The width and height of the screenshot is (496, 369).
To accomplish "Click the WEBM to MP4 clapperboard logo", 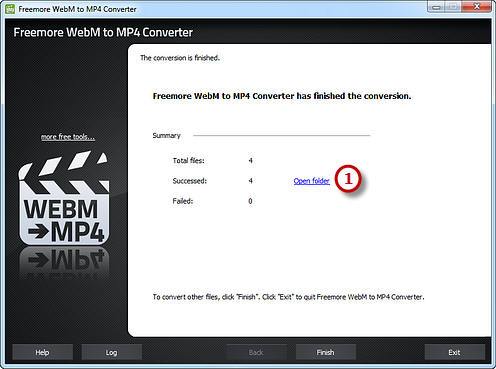I will pos(64,198).
